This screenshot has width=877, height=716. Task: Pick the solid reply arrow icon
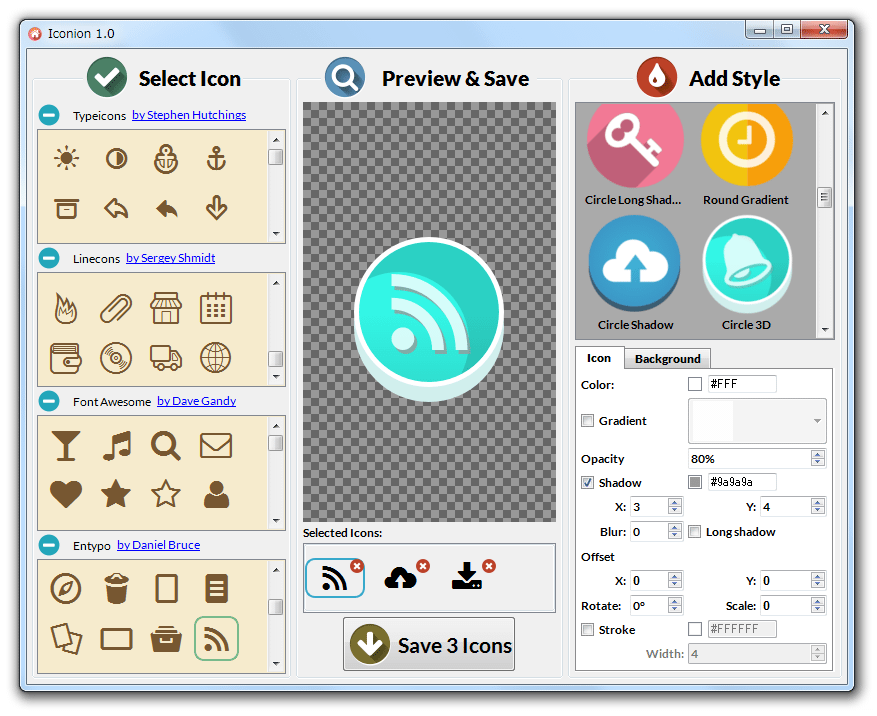[x=167, y=209]
